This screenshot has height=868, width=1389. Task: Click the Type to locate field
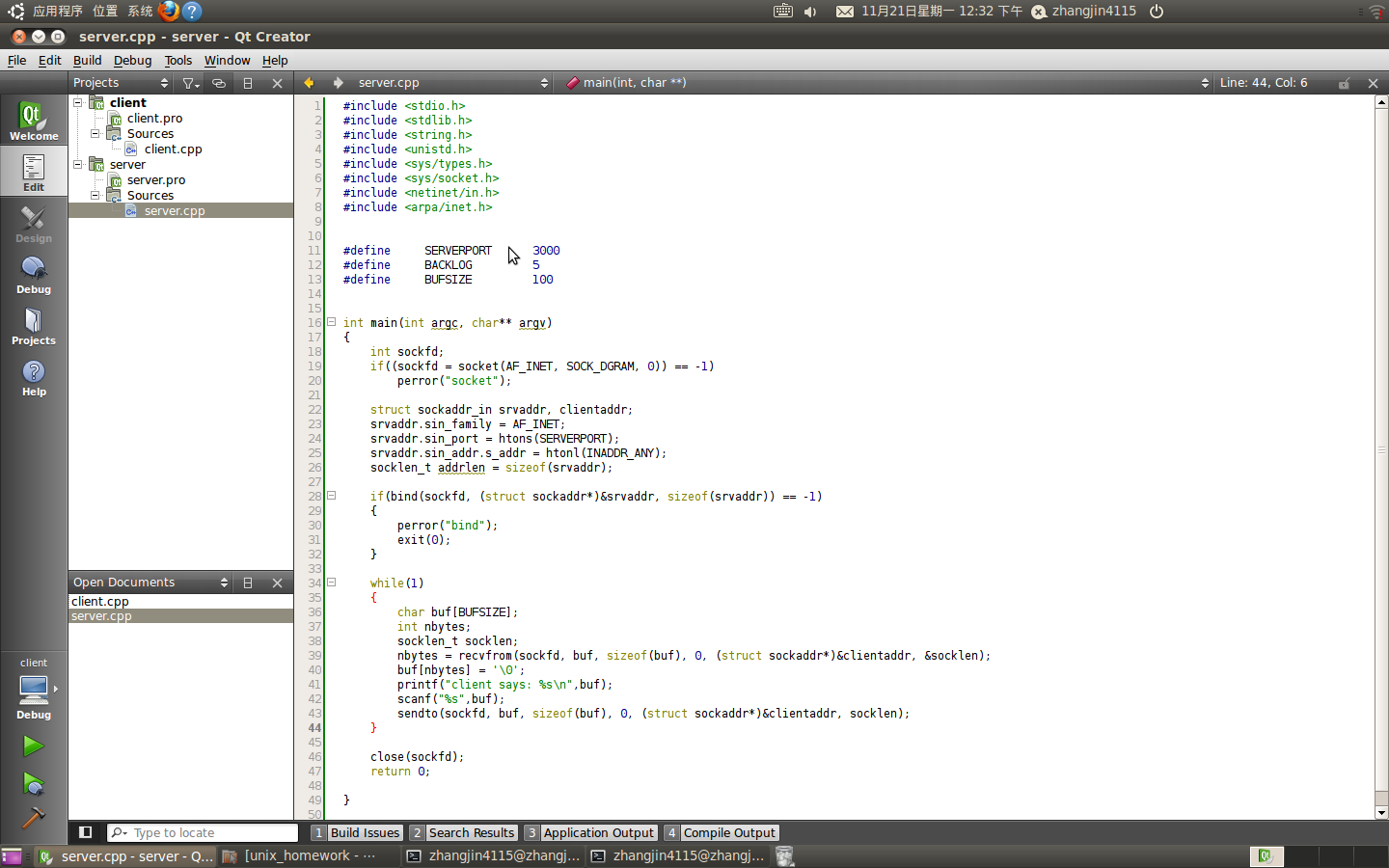(203, 832)
